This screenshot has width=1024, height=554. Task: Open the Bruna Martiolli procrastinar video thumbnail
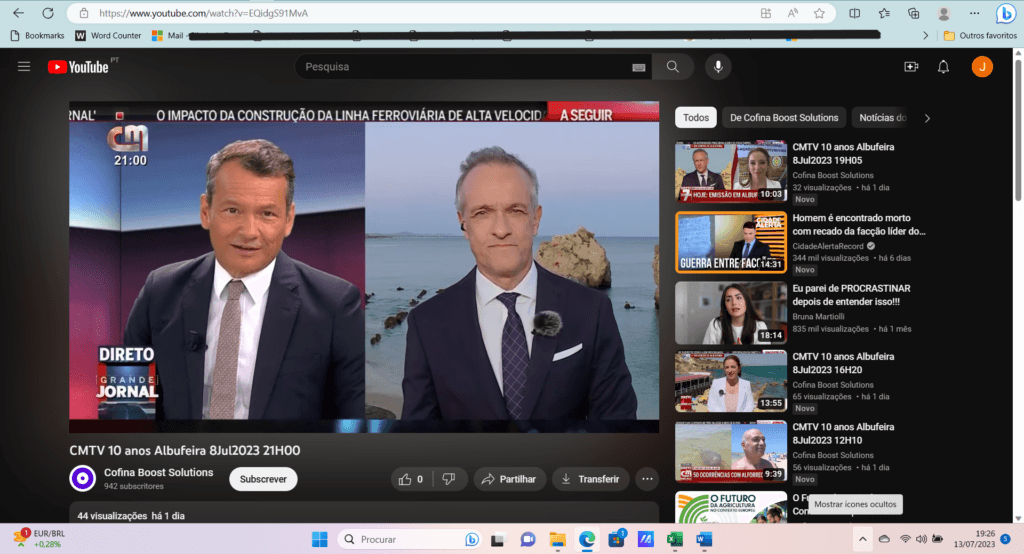tap(729, 313)
